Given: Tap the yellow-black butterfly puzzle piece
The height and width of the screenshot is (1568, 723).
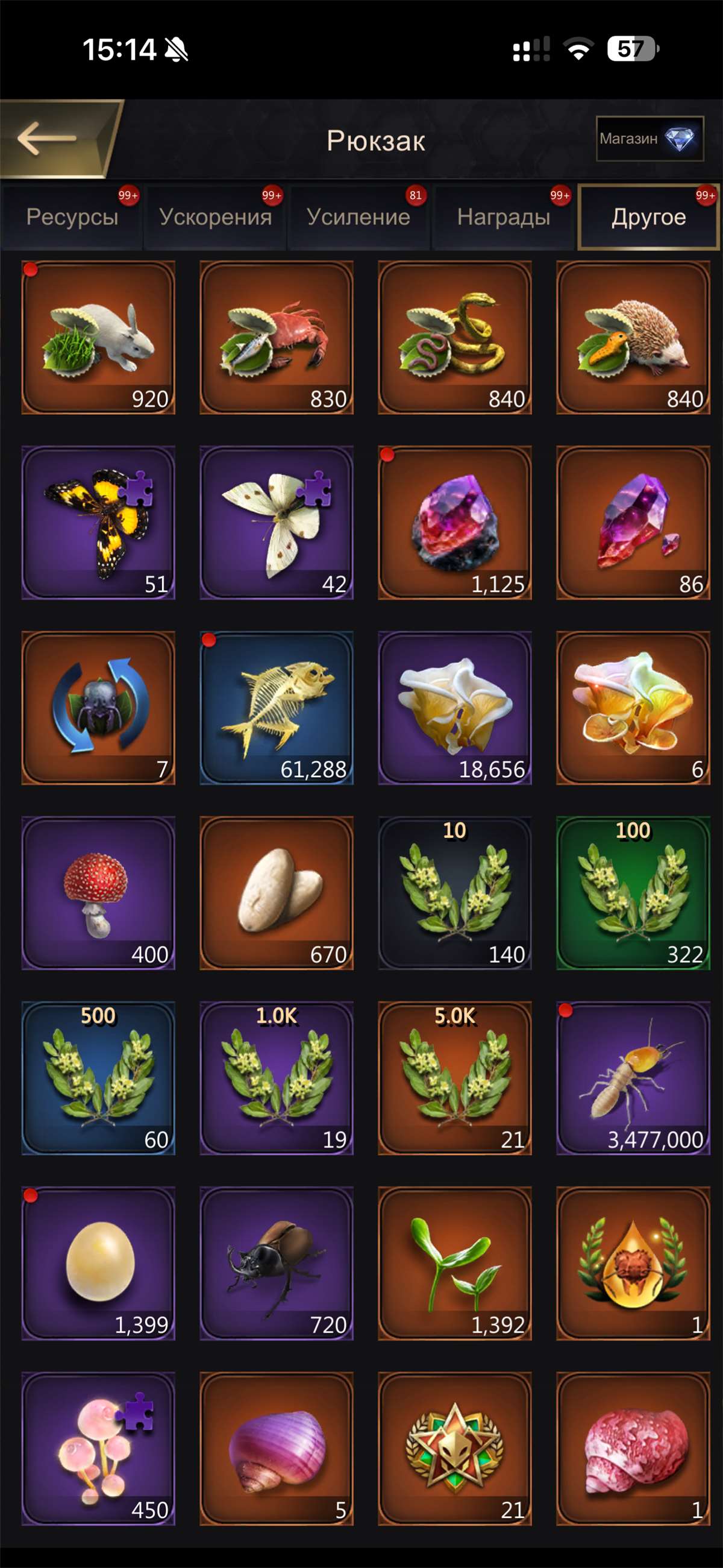Looking at the screenshot, I should click(98, 523).
